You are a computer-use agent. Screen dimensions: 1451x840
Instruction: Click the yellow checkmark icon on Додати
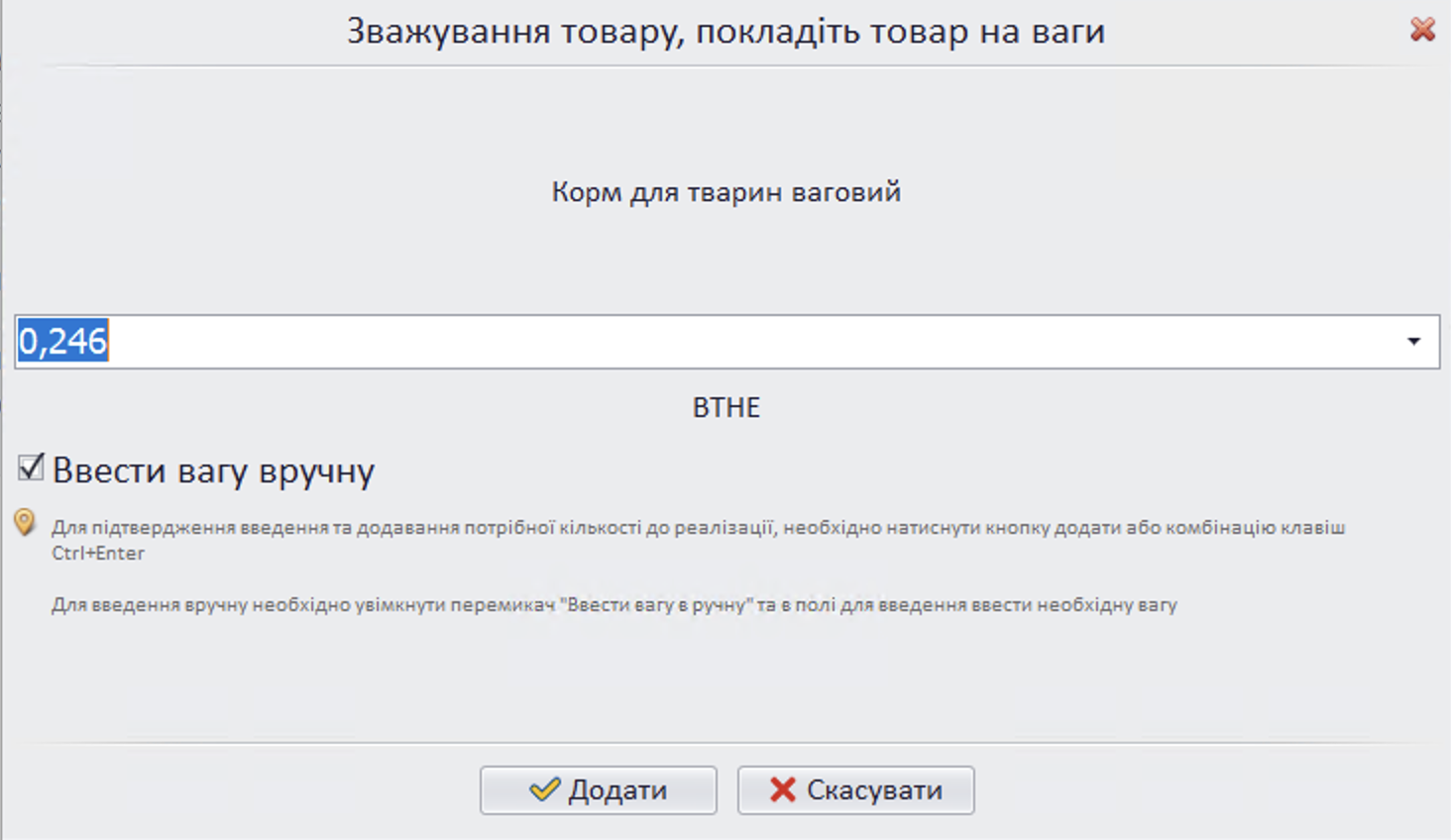click(x=543, y=789)
